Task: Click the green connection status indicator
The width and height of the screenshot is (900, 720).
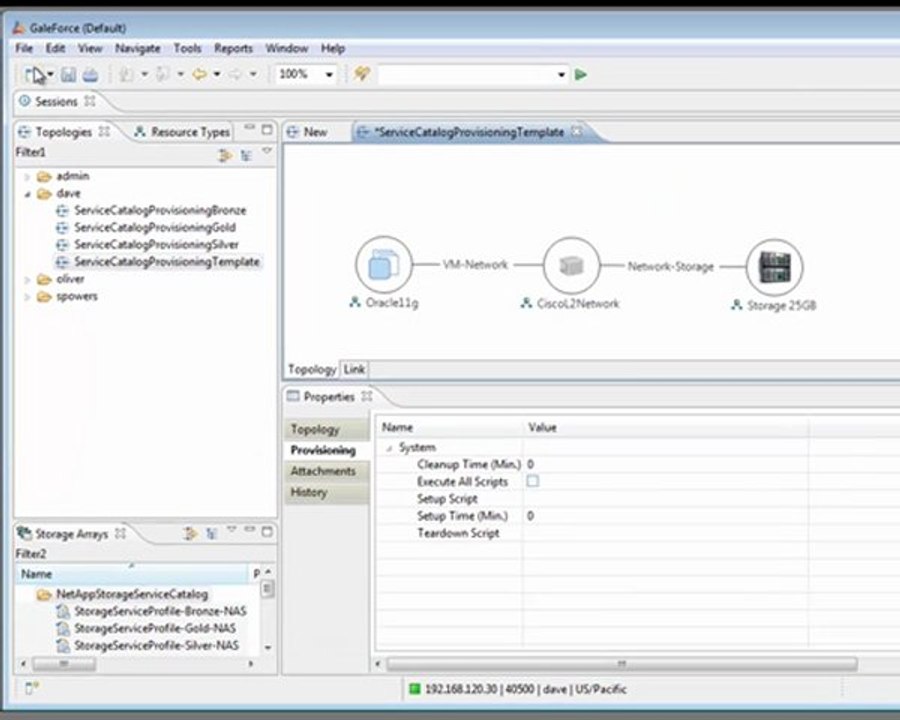Action: pos(414,688)
